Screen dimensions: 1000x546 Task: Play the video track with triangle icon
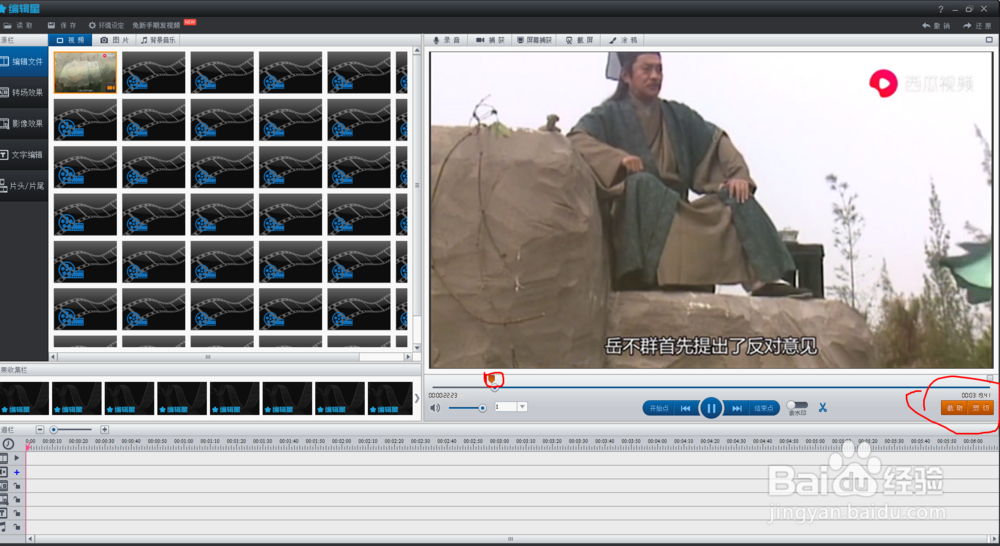[x=17, y=458]
